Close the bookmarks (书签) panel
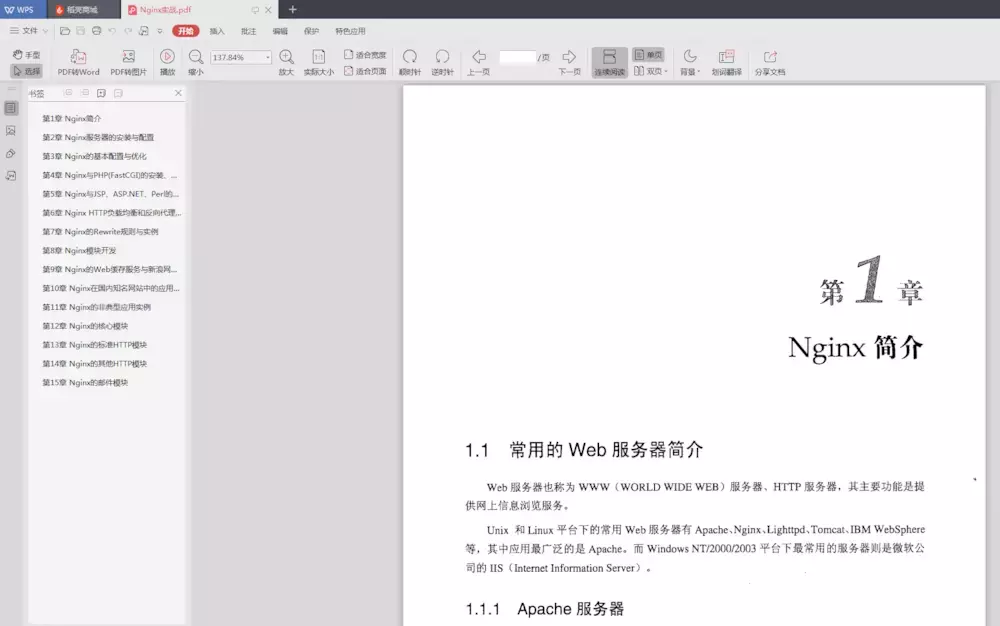 [178, 93]
